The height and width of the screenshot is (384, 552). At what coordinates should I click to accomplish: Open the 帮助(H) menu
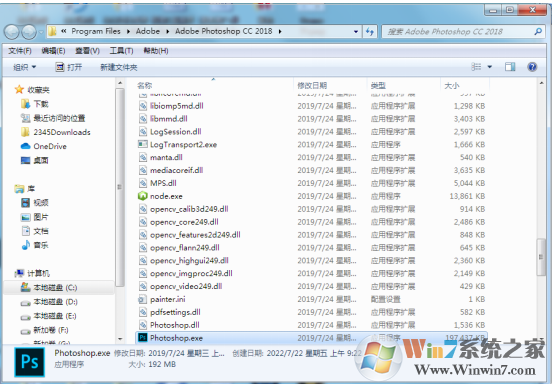tap(156, 51)
